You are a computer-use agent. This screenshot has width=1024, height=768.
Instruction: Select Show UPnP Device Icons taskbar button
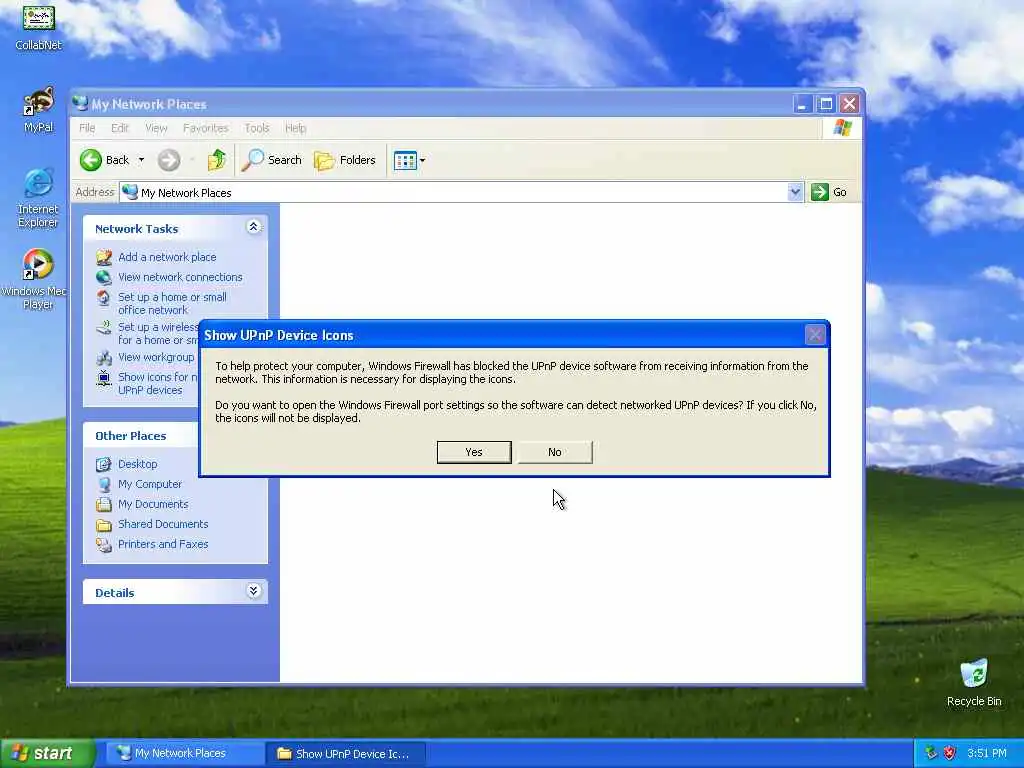click(345, 753)
